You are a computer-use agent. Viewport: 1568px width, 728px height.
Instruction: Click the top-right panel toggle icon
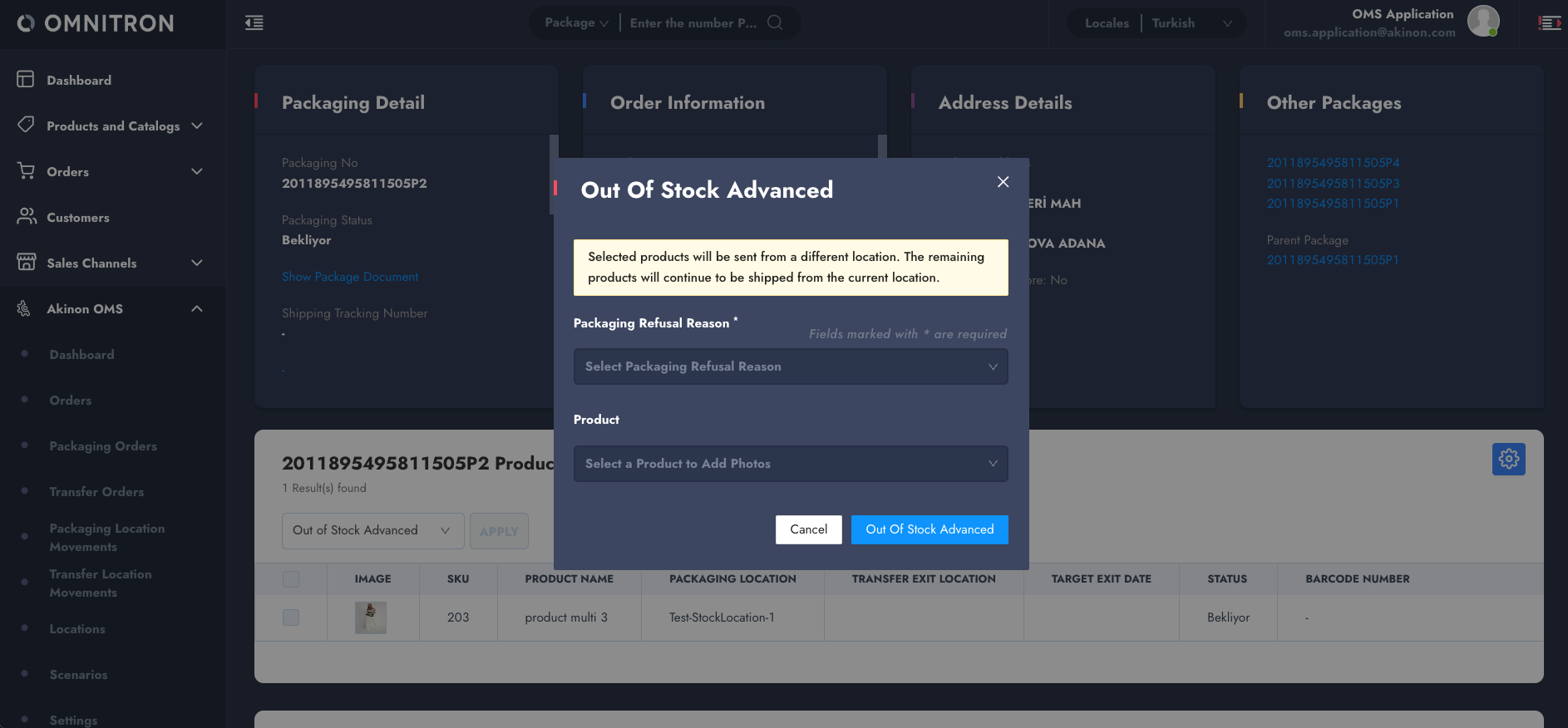[1550, 23]
